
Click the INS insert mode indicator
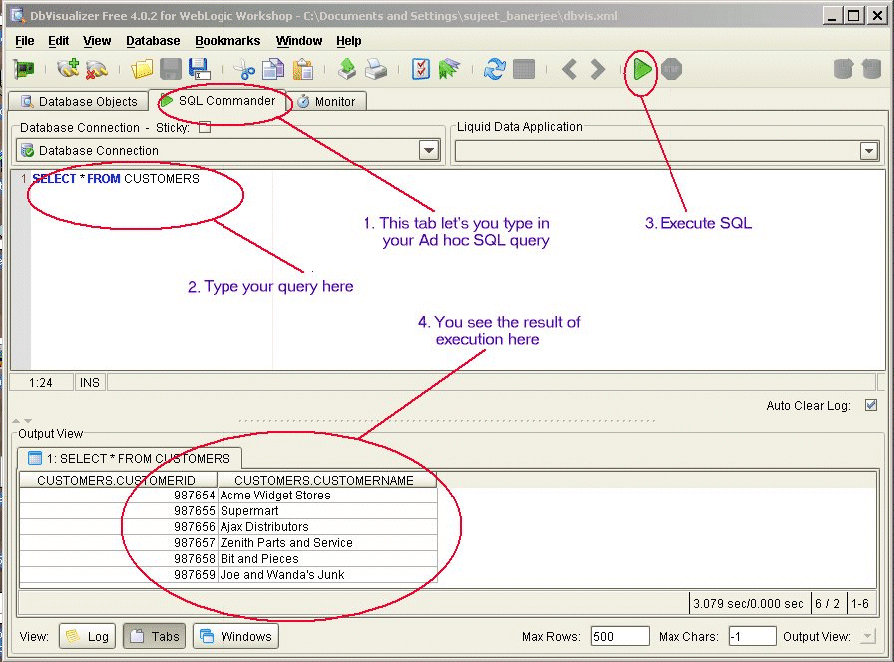(x=90, y=383)
